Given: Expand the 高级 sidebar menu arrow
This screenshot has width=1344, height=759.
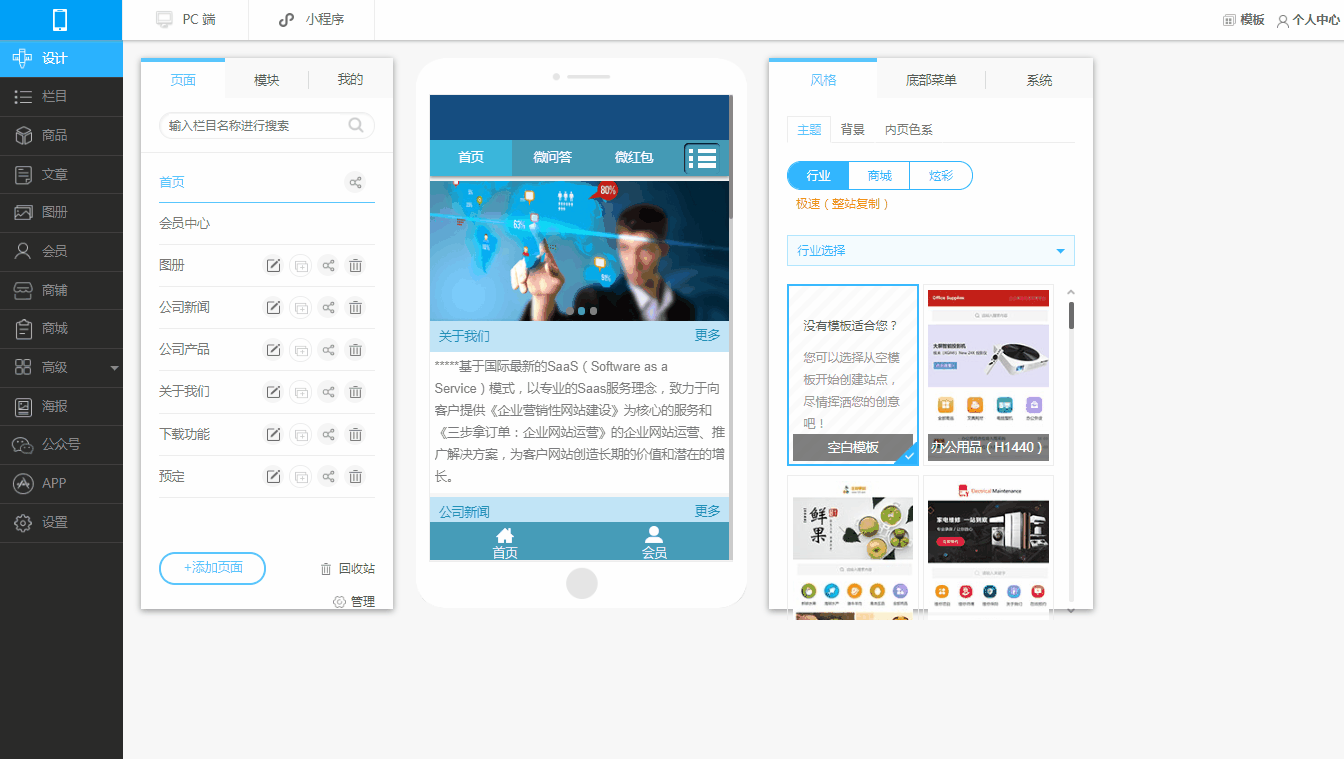Looking at the screenshot, I should coord(114,368).
